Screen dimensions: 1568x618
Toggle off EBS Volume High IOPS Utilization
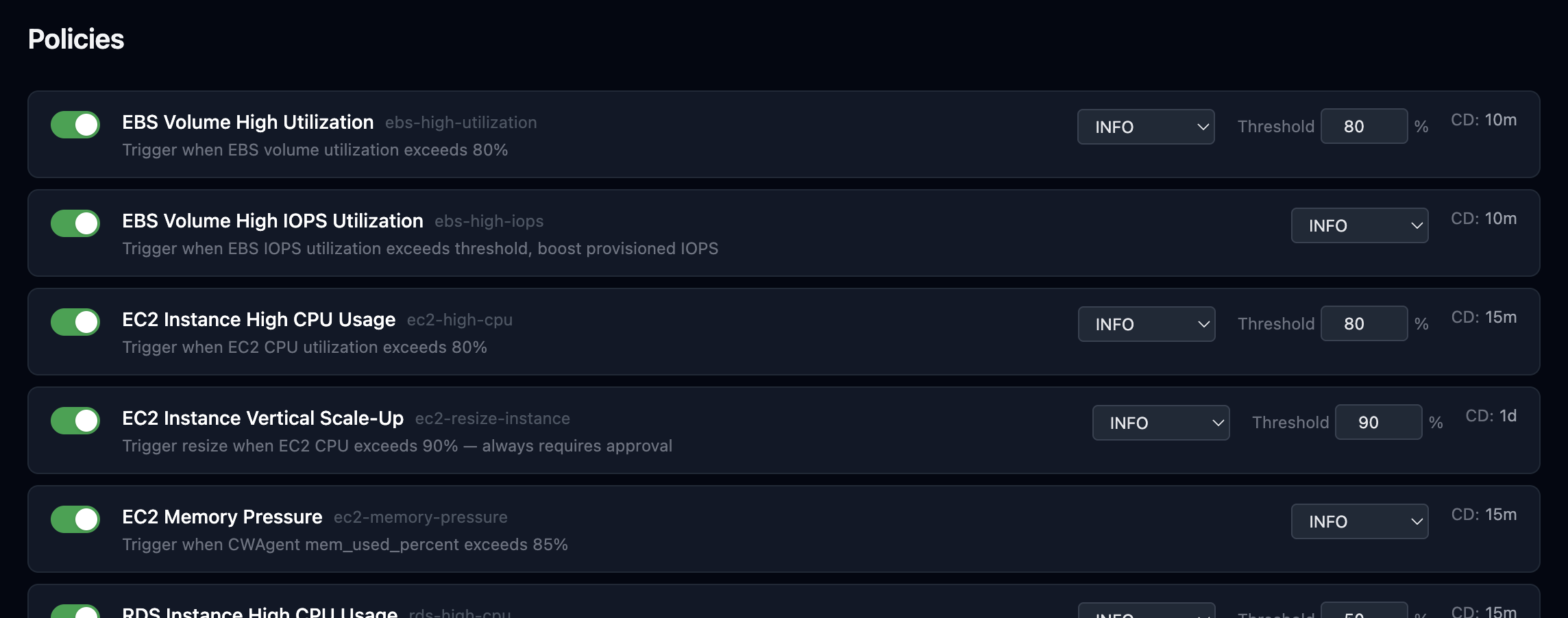click(75, 223)
